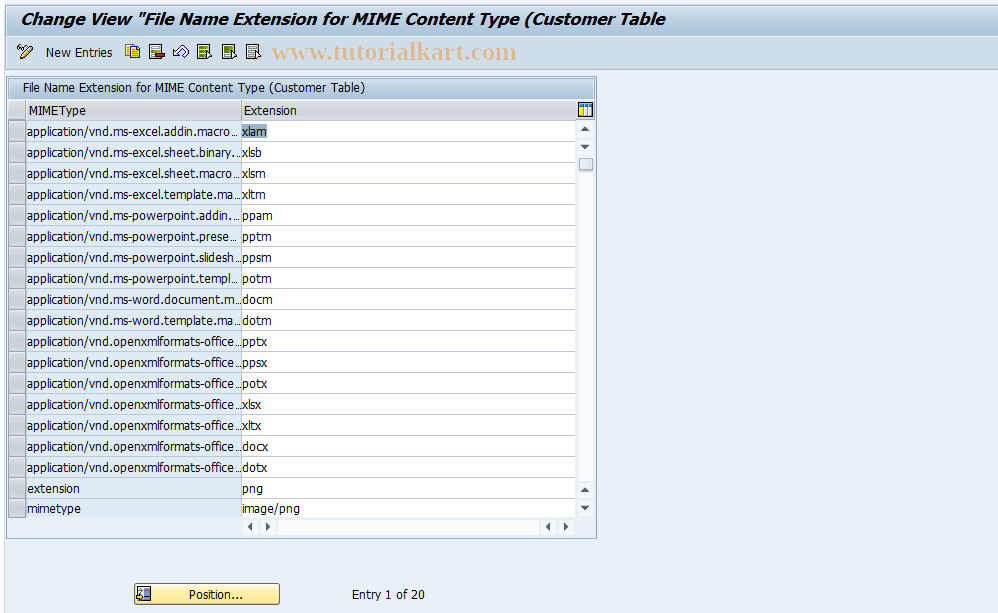Screen dimensions: 998x613
Task: Click the 'Entry 1 of 20' status text
Action: (x=388, y=594)
